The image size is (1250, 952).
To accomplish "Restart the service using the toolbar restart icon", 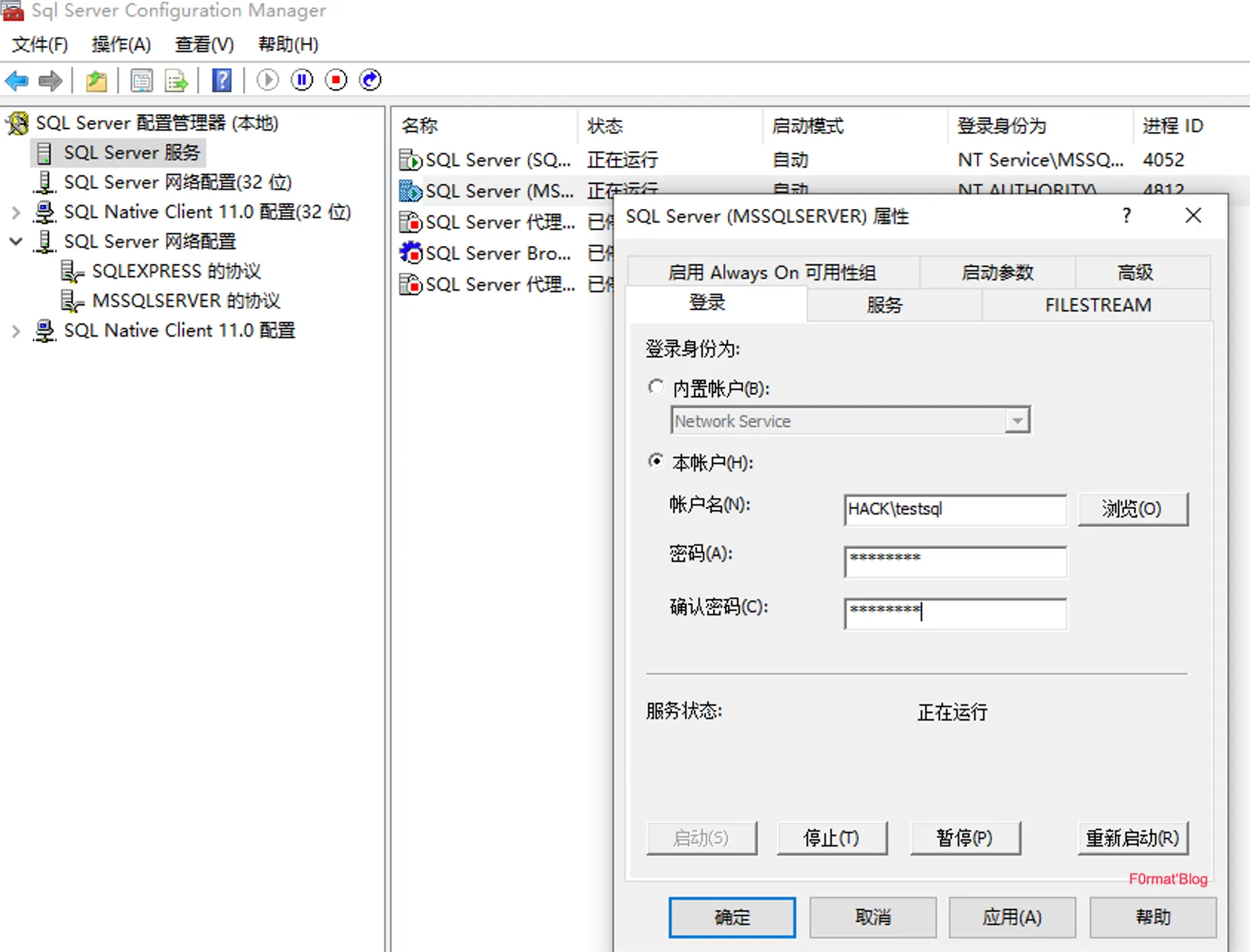I will 370,80.
